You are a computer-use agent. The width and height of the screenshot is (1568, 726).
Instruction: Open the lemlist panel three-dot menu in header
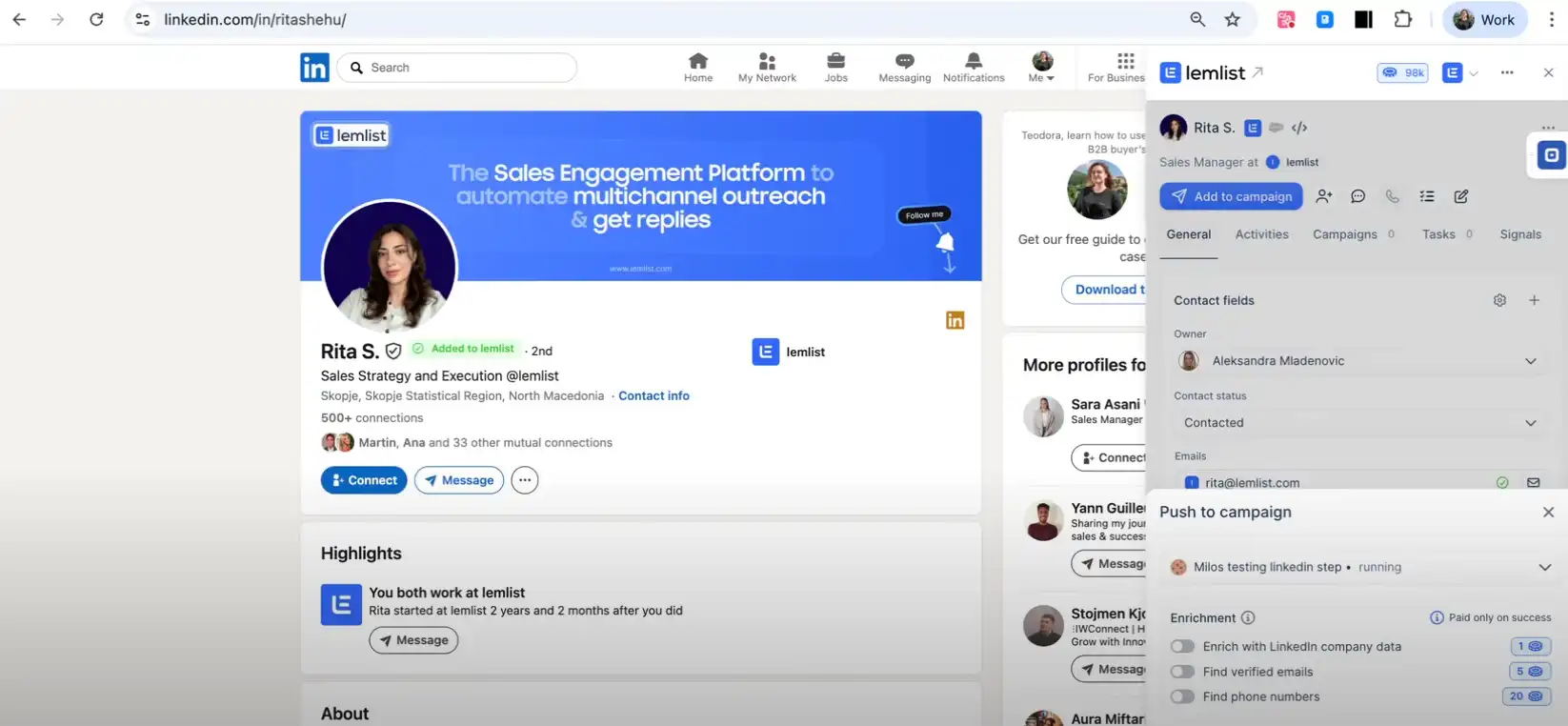[1507, 72]
